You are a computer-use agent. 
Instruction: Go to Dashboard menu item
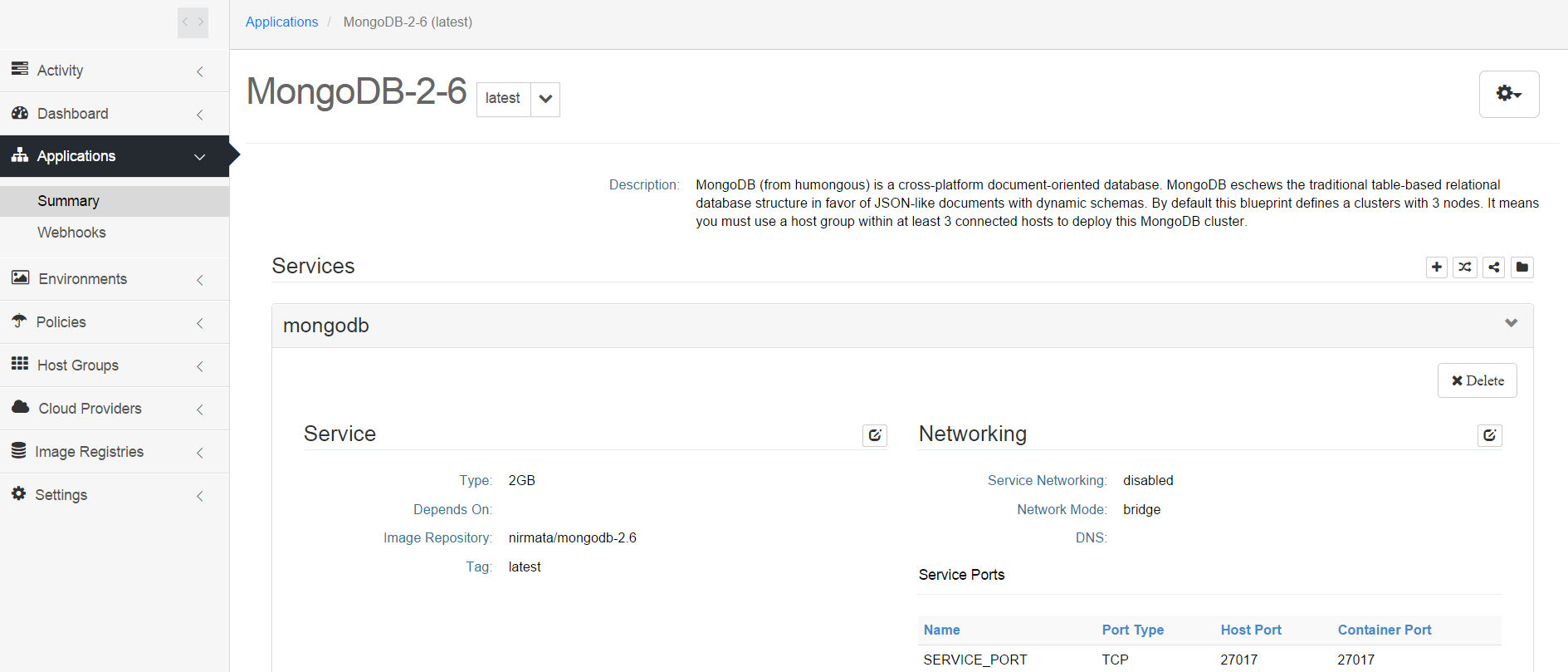click(x=115, y=114)
